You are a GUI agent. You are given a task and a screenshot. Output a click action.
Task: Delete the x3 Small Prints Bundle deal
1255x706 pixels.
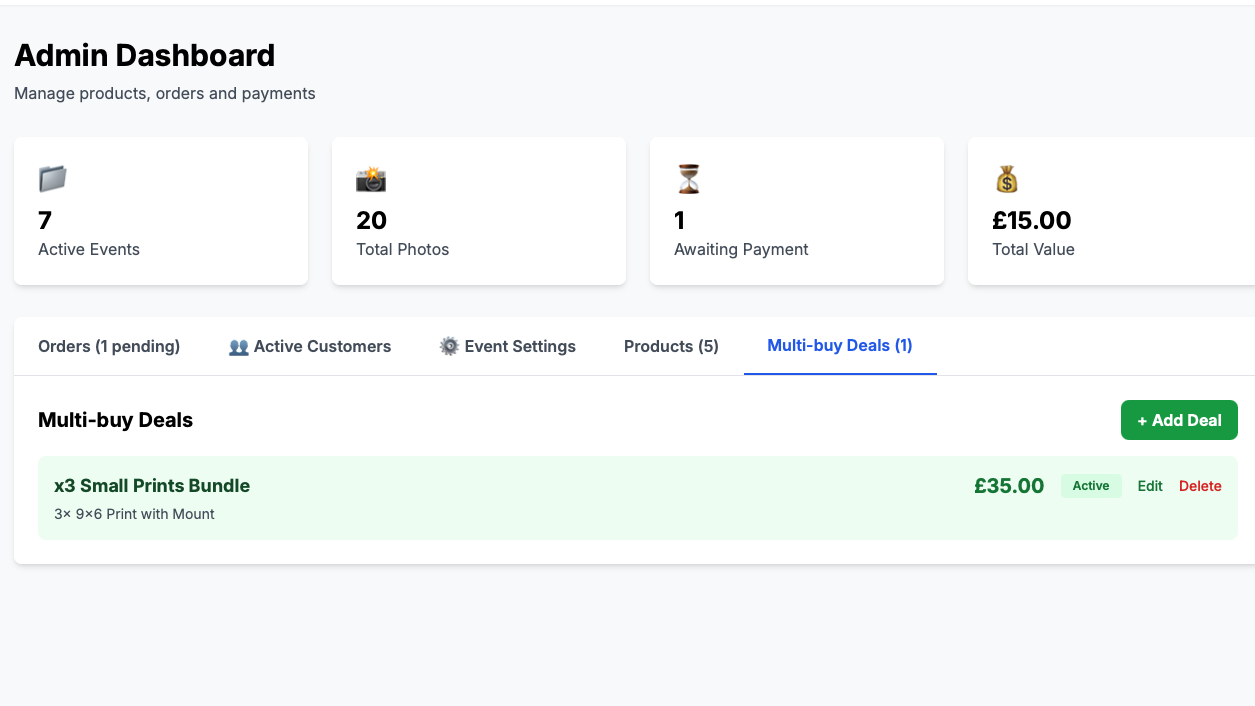[1200, 486]
